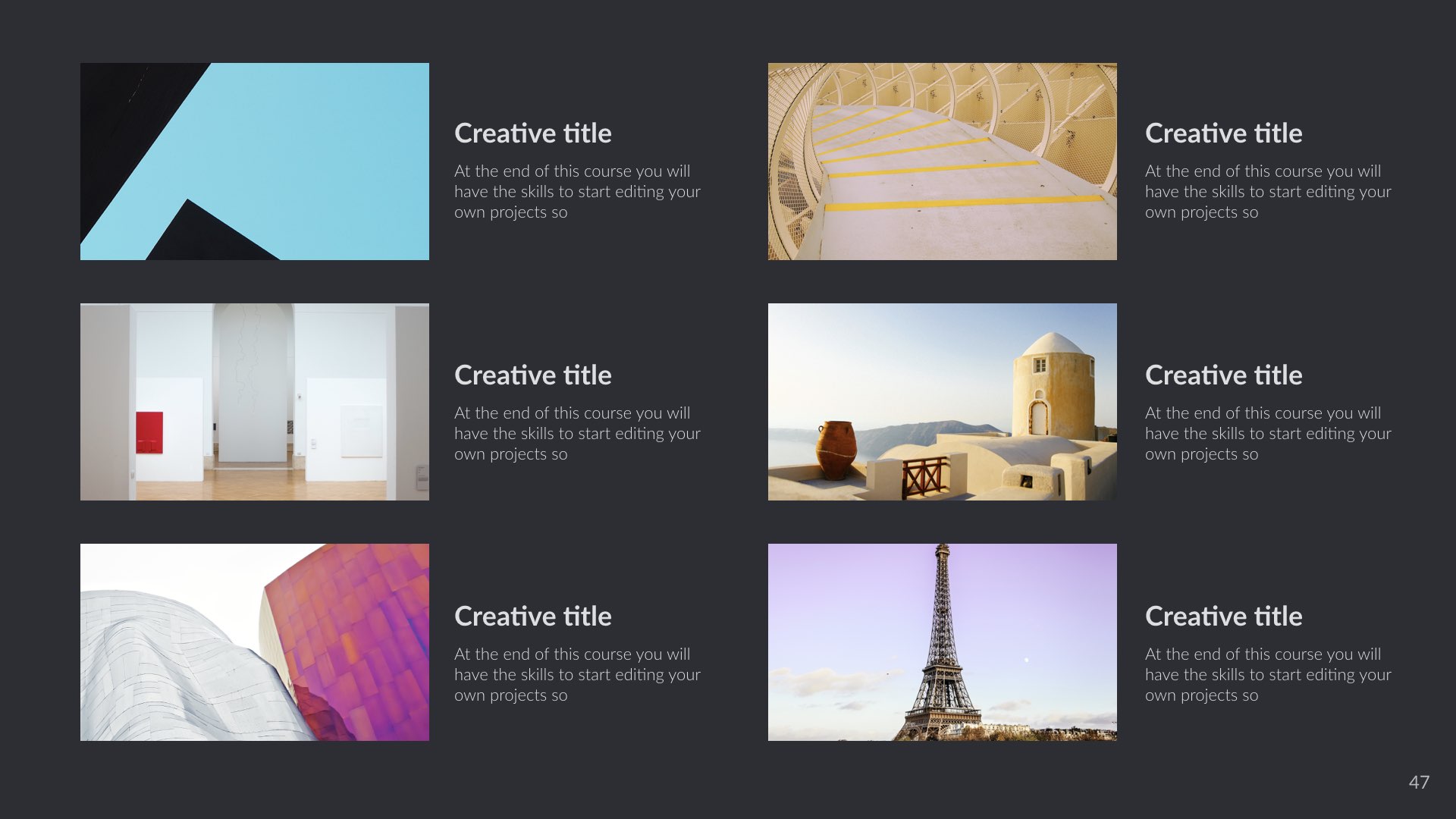Click description text beside staircase photo

click(x=1268, y=192)
